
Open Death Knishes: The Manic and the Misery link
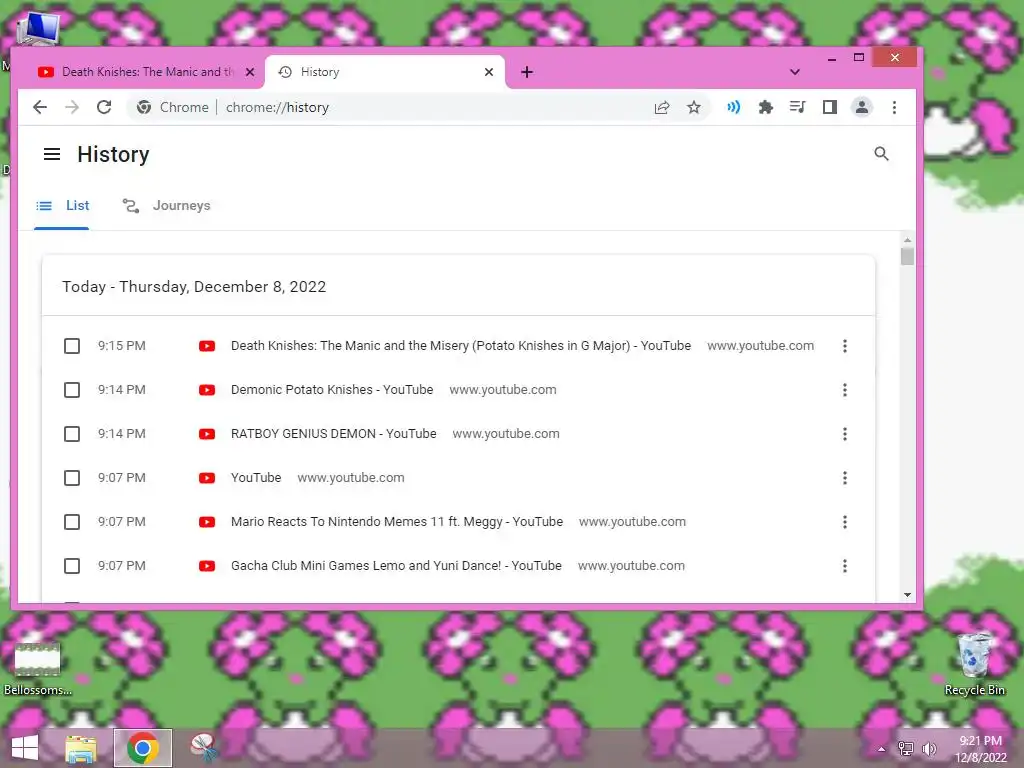pyautogui.click(x=460, y=345)
